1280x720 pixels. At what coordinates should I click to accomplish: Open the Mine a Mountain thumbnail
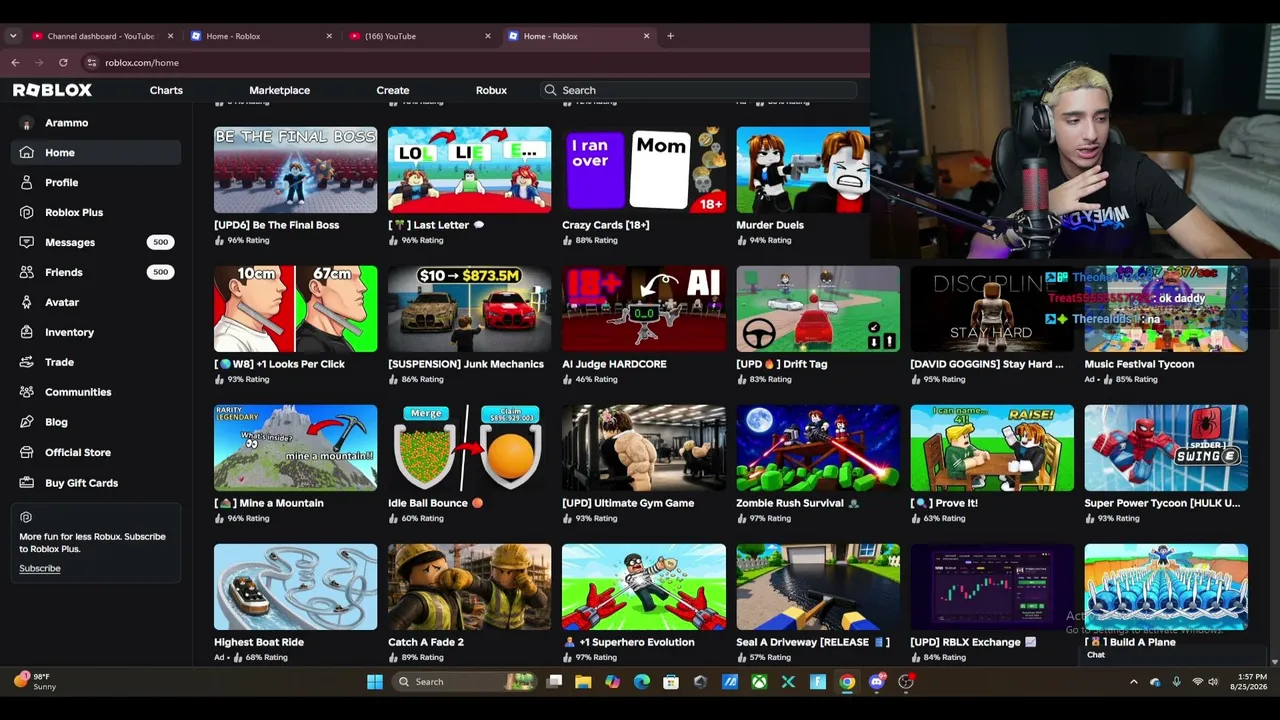pyautogui.click(x=295, y=447)
